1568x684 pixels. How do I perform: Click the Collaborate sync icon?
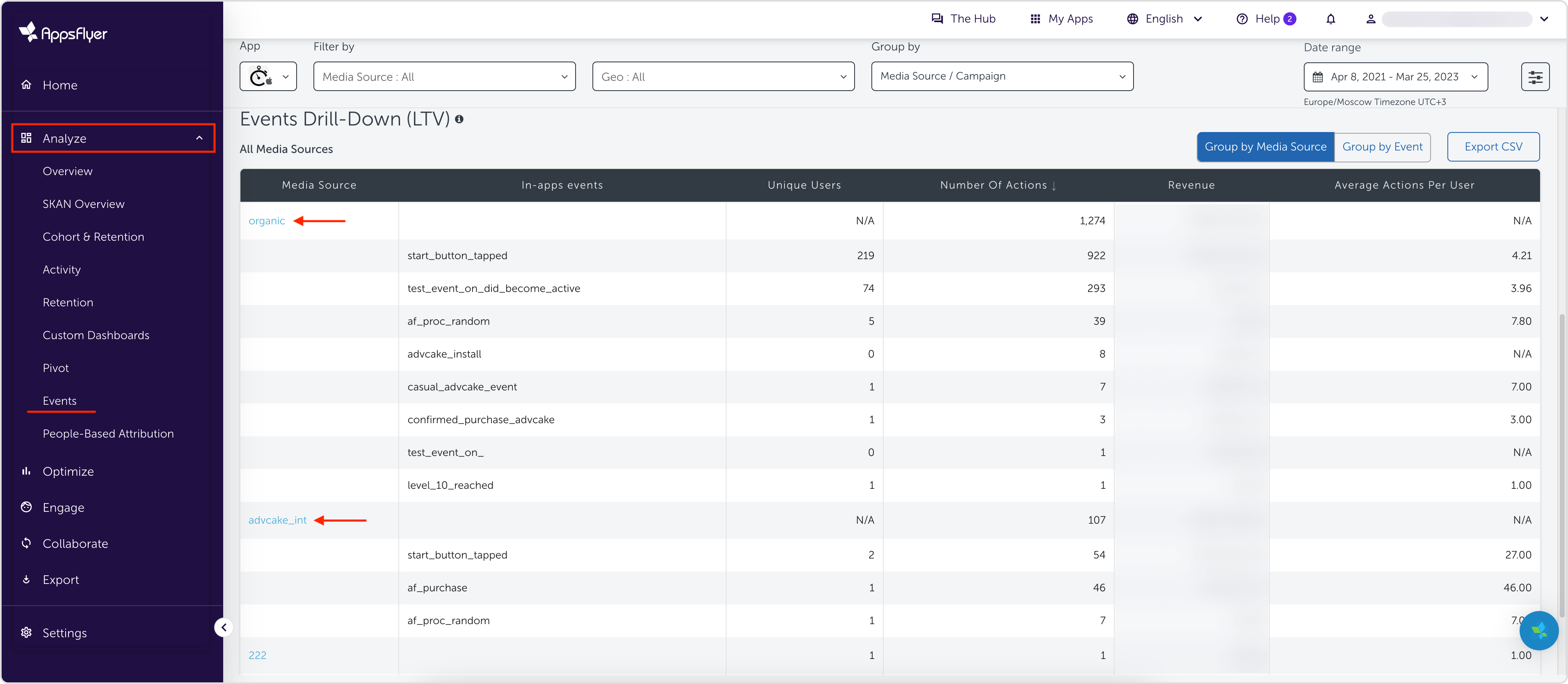pyautogui.click(x=26, y=543)
